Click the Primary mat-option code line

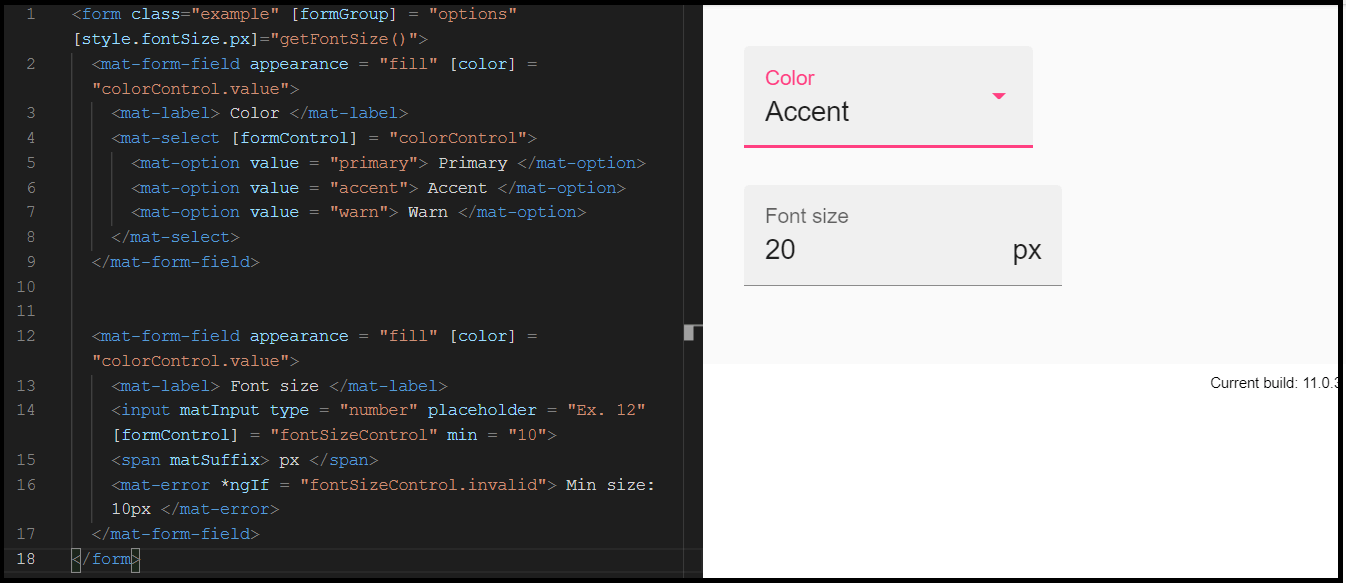(x=388, y=163)
